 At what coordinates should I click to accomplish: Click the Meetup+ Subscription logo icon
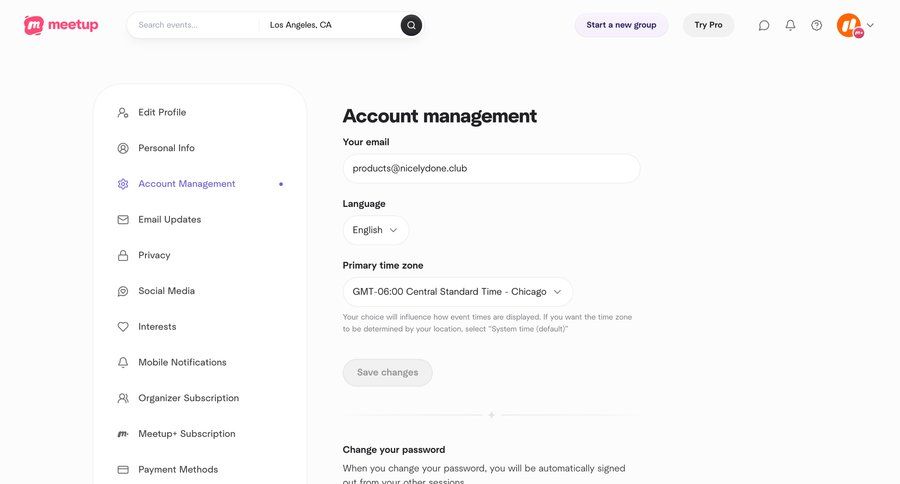123,434
